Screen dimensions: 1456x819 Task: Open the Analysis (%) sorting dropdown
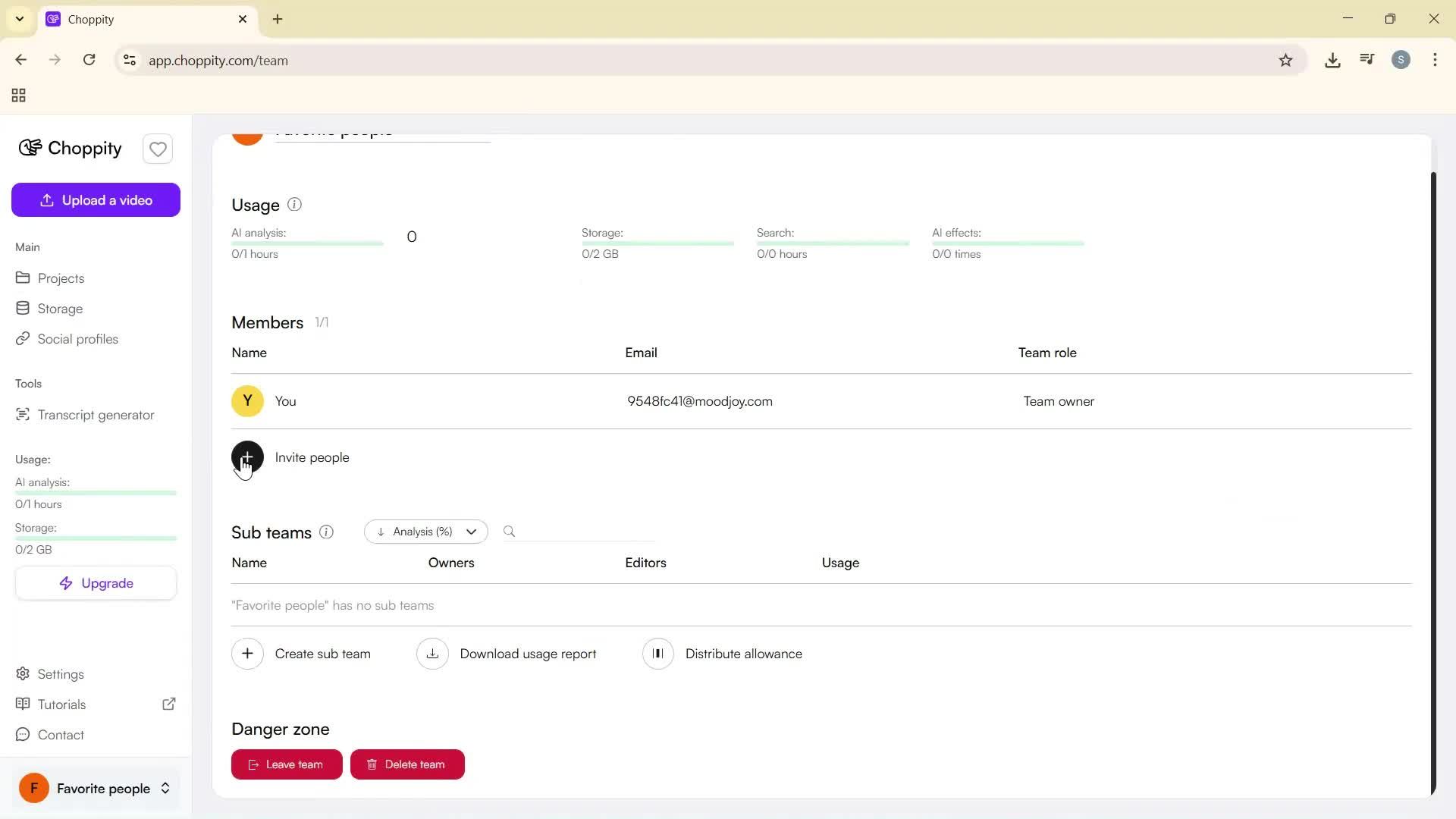(425, 532)
